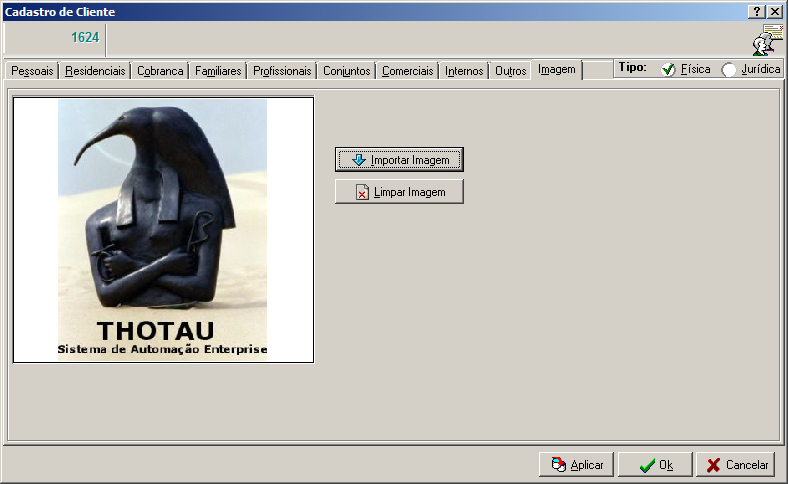This screenshot has height=484, width=788.
Task: Click the user card icon at top right
Action: pos(767,40)
